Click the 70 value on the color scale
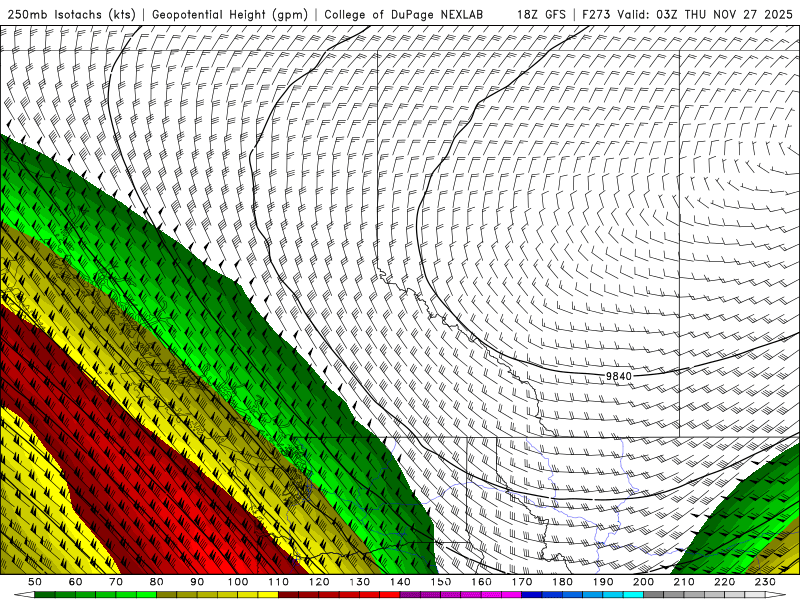The image size is (800, 600). pos(116,582)
